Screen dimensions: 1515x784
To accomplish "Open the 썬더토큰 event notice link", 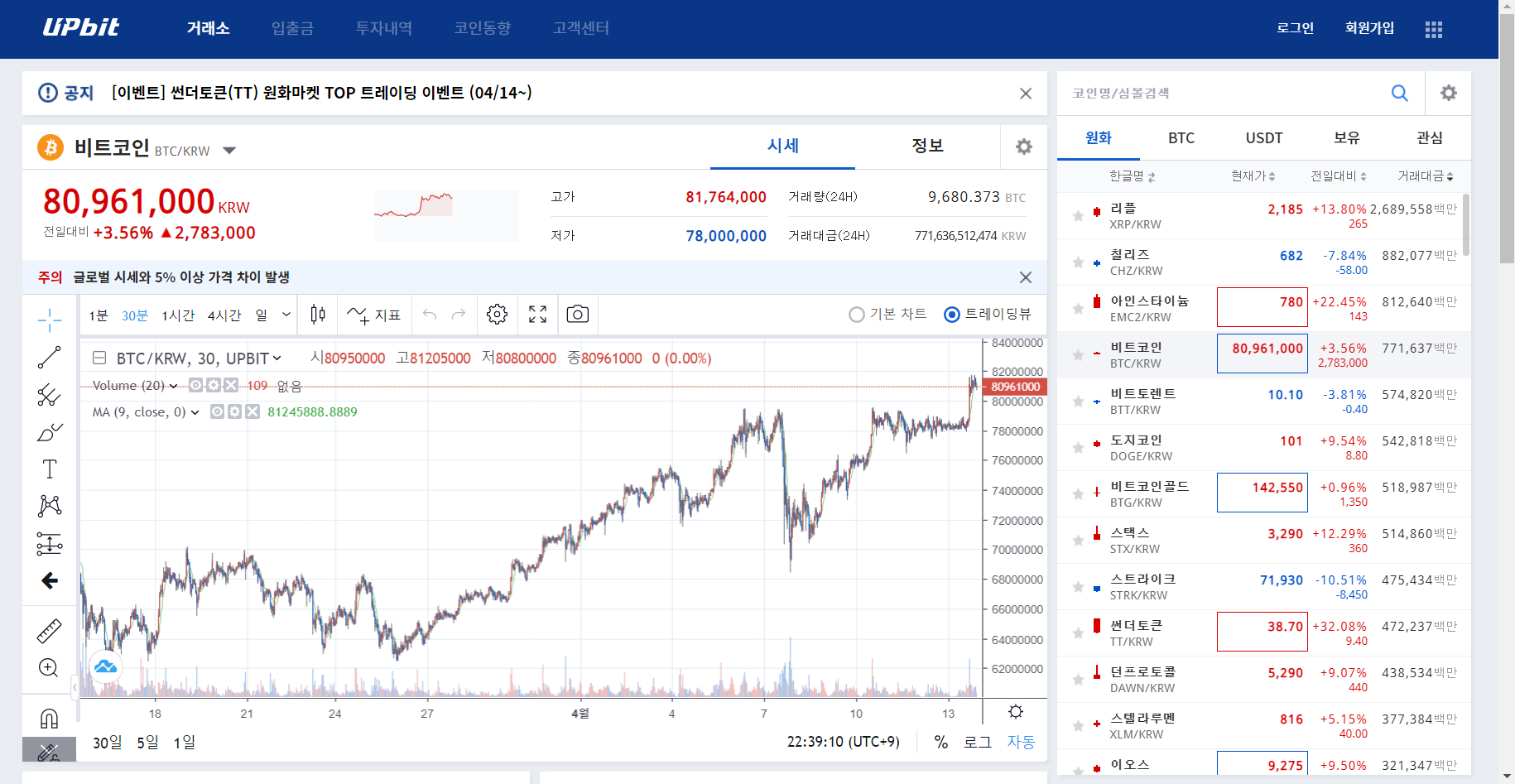I will click(x=322, y=93).
